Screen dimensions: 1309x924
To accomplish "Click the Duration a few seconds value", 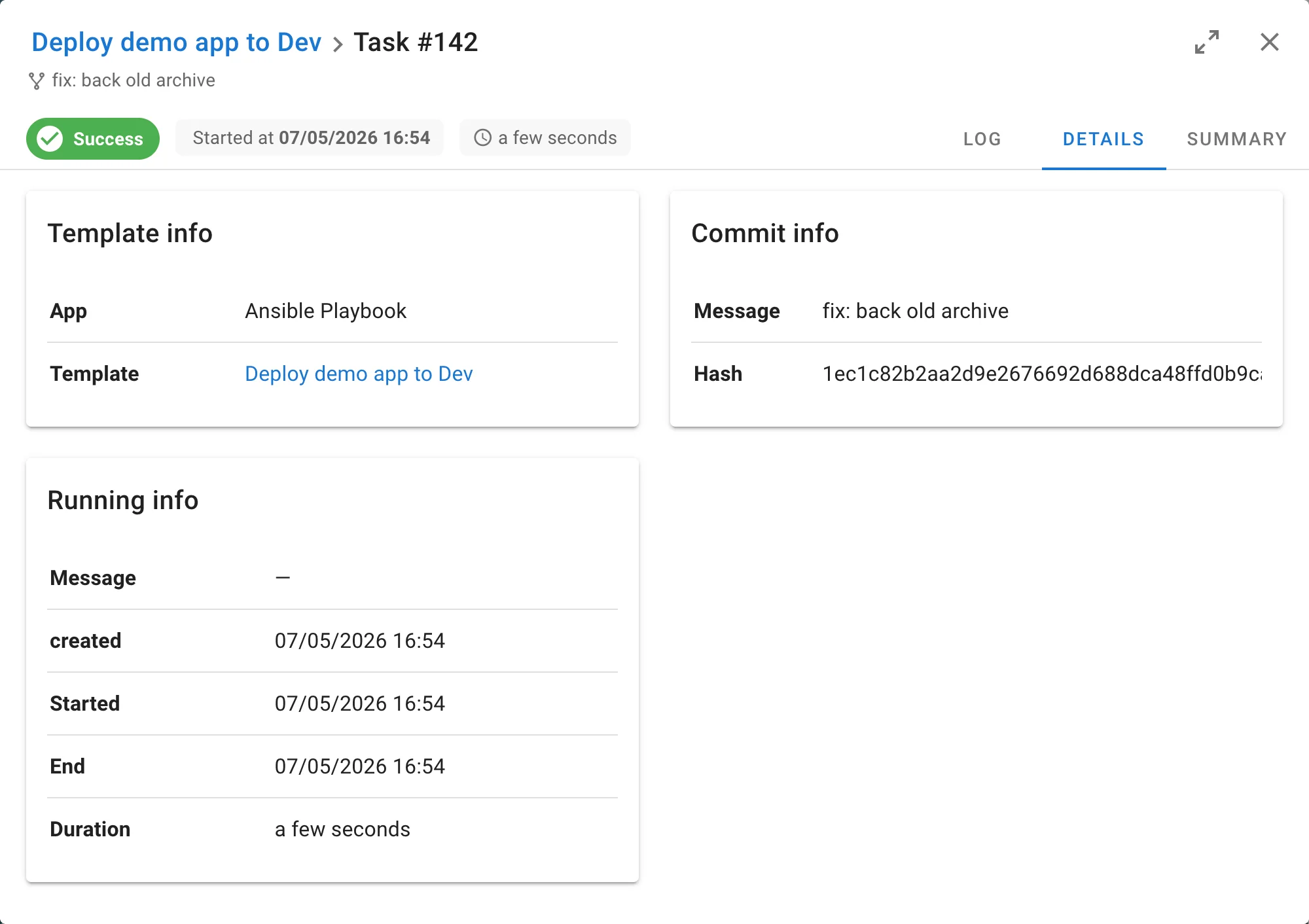I will (342, 829).
